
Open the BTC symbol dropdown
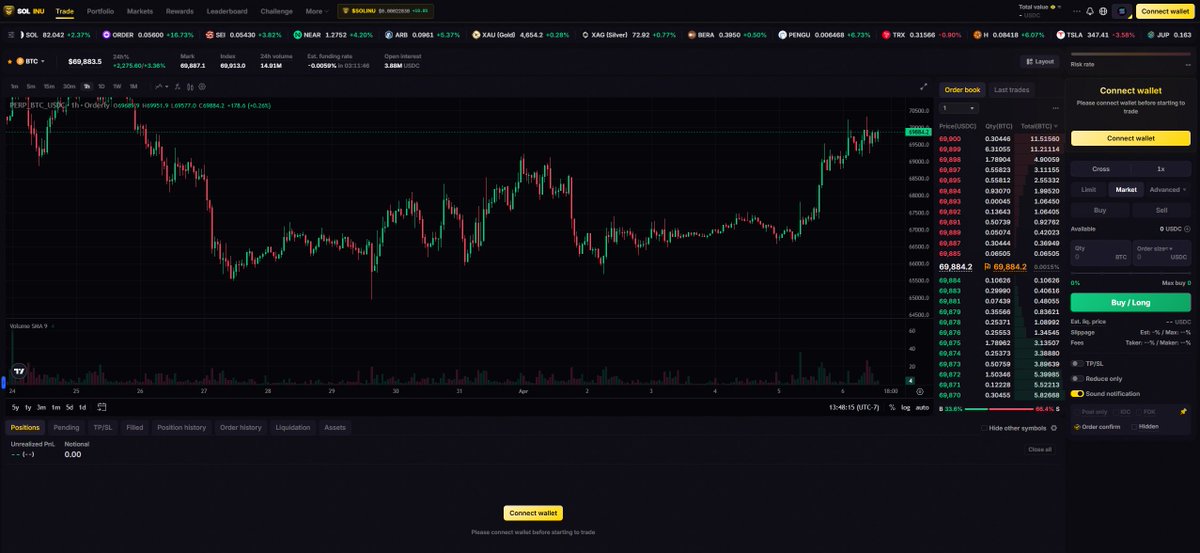pyautogui.click(x=30, y=61)
